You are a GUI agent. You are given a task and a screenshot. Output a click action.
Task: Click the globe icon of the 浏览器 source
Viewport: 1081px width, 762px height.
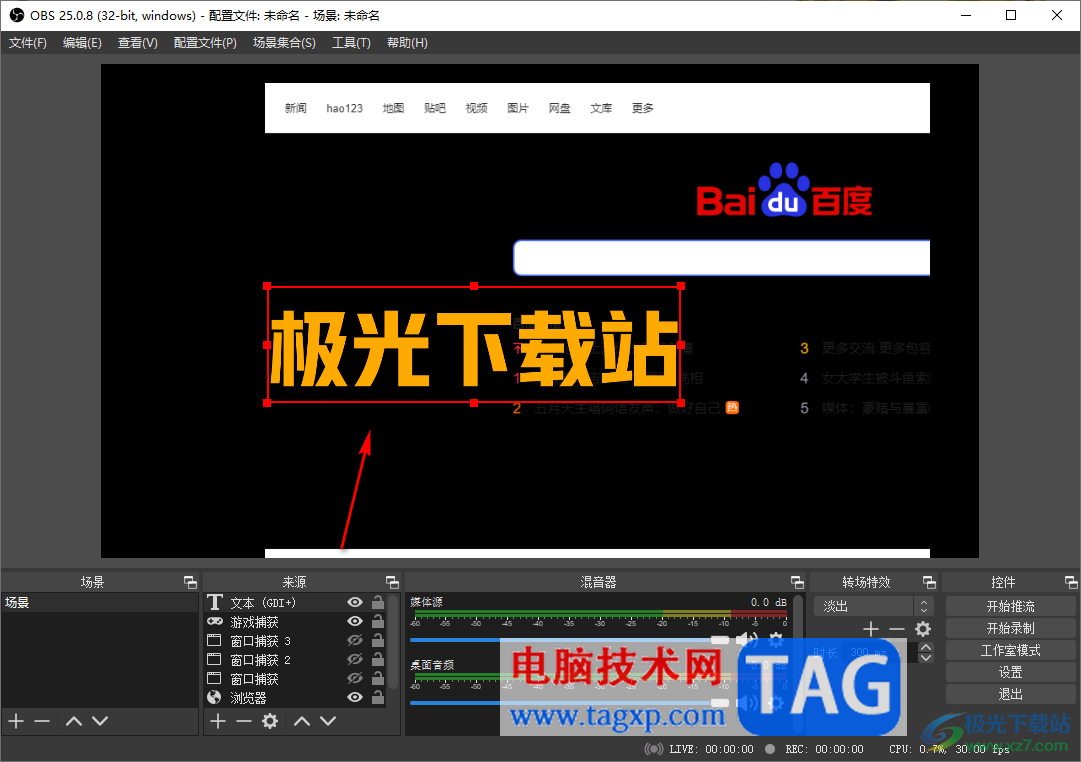click(x=214, y=697)
